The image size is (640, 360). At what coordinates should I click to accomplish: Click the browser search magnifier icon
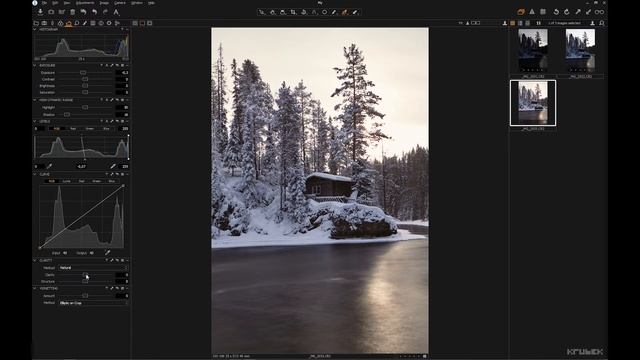(x=602, y=23)
